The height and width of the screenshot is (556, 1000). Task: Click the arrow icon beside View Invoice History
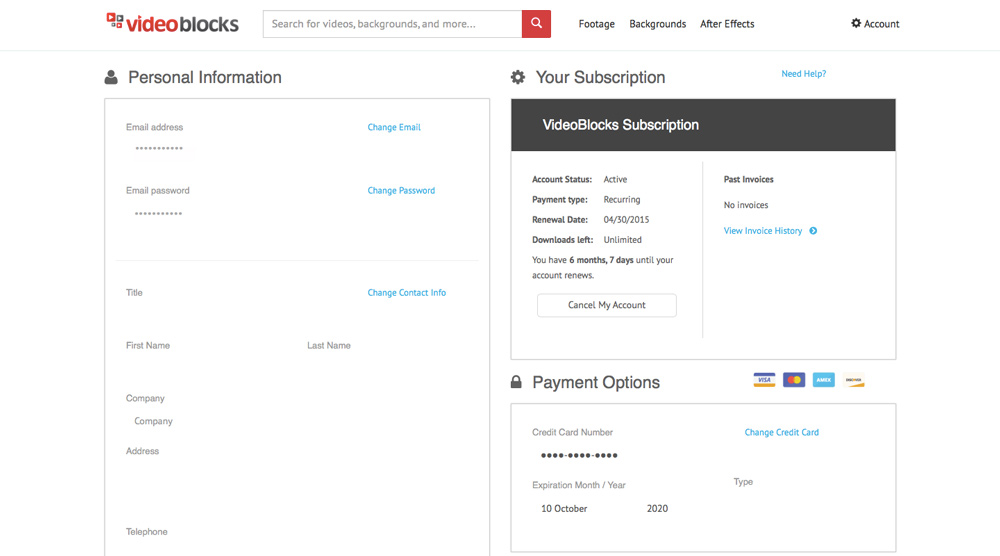813,231
